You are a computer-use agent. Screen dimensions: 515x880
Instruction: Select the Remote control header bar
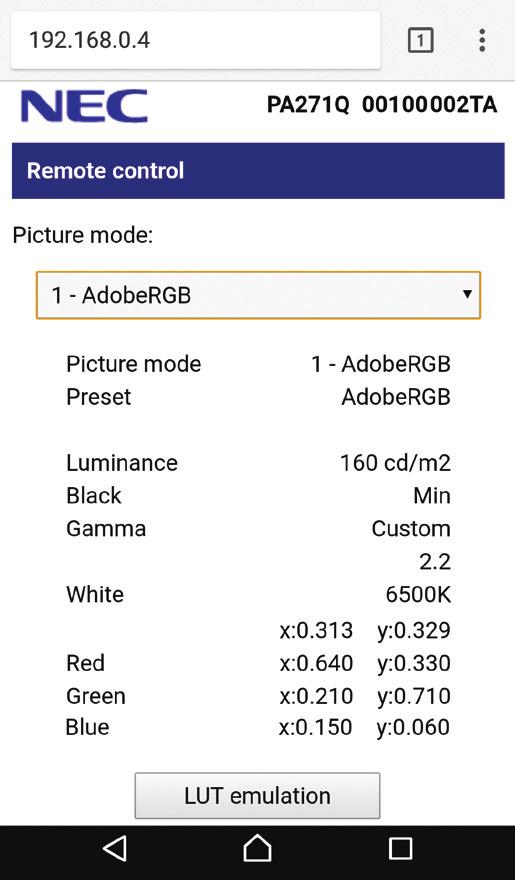pyautogui.click(x=258, y=171)
